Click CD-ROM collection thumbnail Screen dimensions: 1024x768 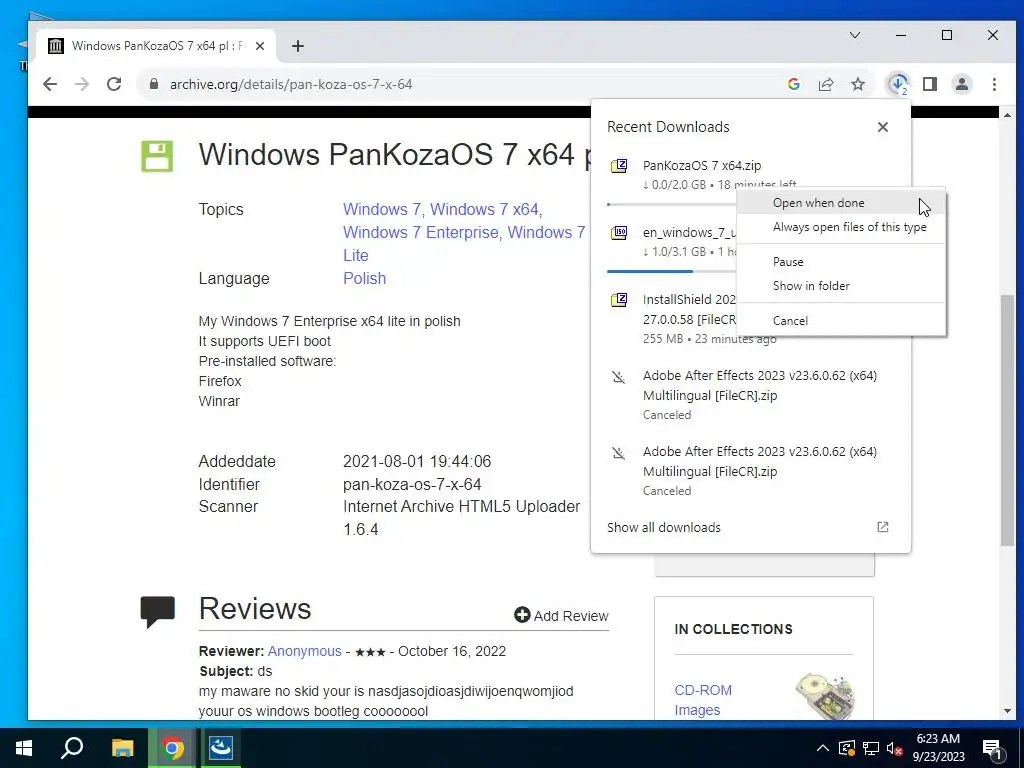tap(825, 696)
